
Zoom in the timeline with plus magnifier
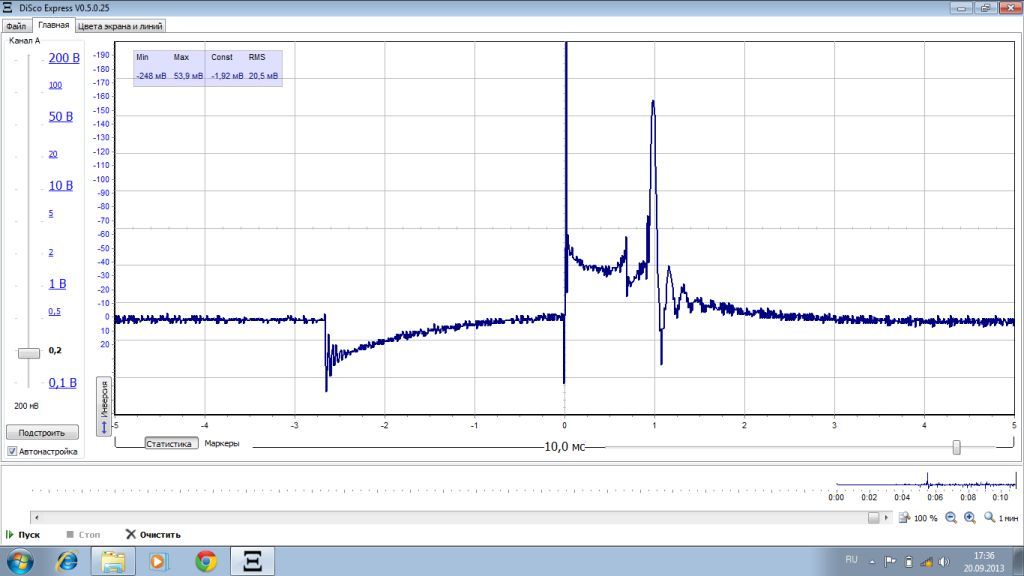click(970, 518)
